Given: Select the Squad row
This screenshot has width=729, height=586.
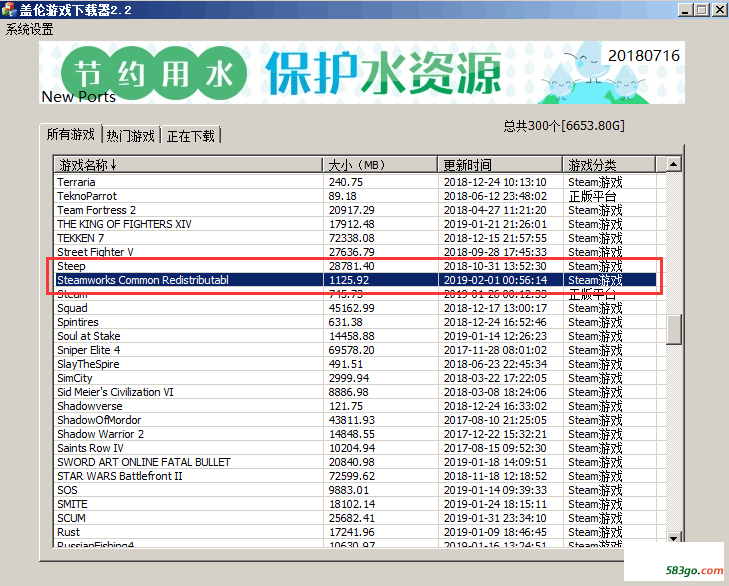Looking at the screenshot, I should (355, 308).
